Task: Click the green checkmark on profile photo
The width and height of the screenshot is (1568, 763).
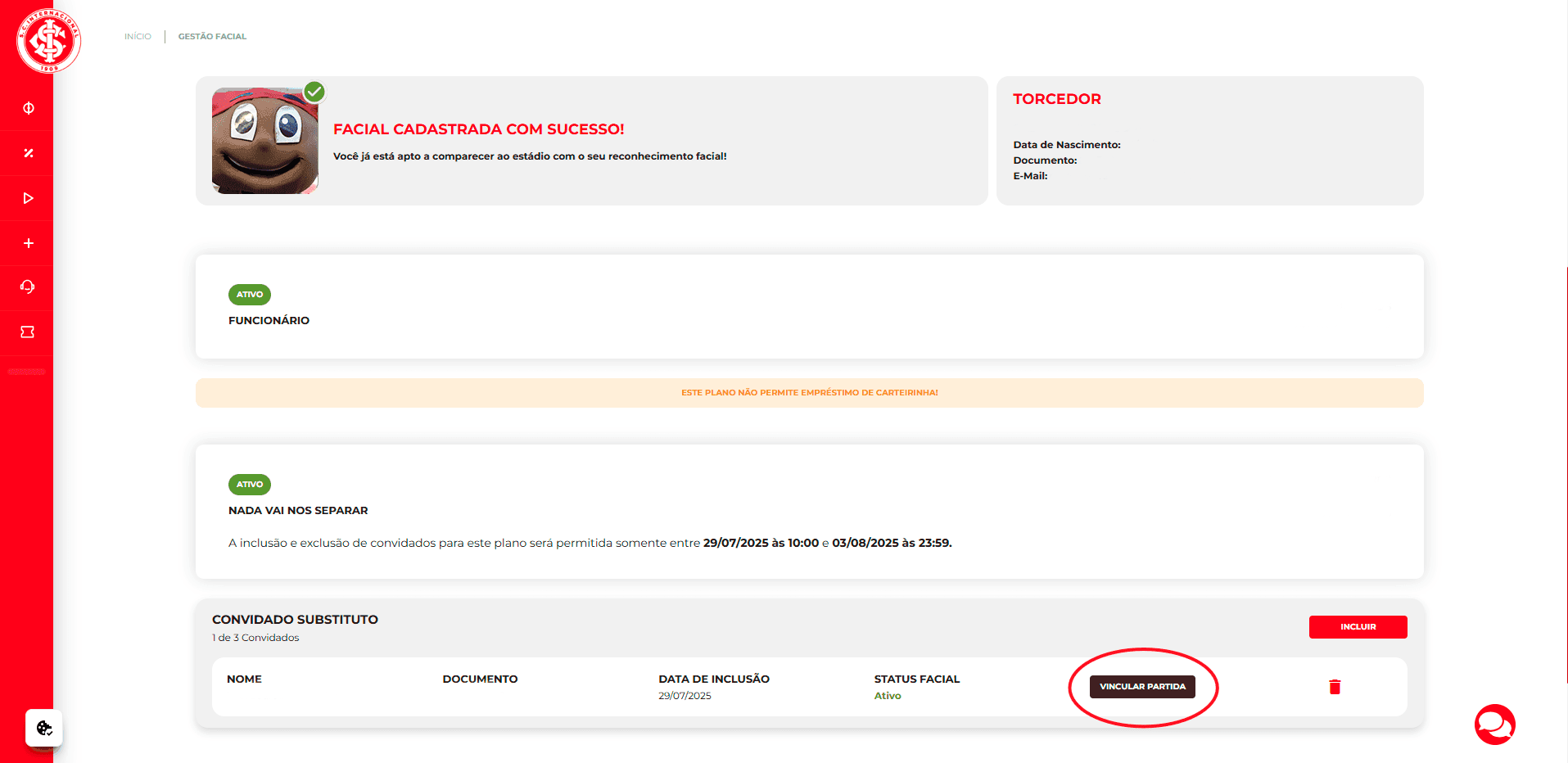Action: pyautogui.click(x=314, y=92)
